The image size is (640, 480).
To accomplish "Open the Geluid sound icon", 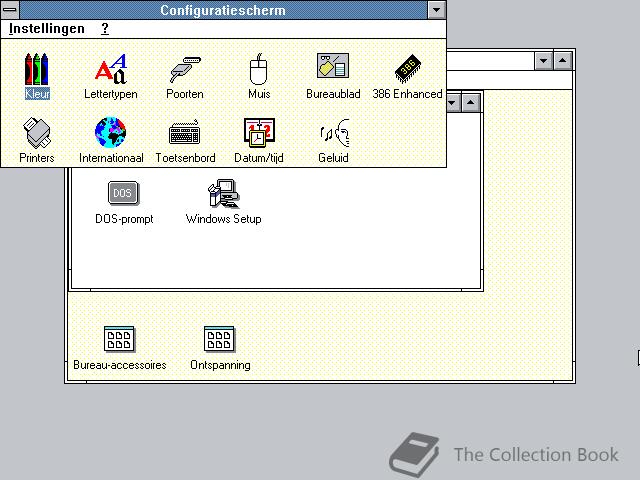I will [335, 133].
